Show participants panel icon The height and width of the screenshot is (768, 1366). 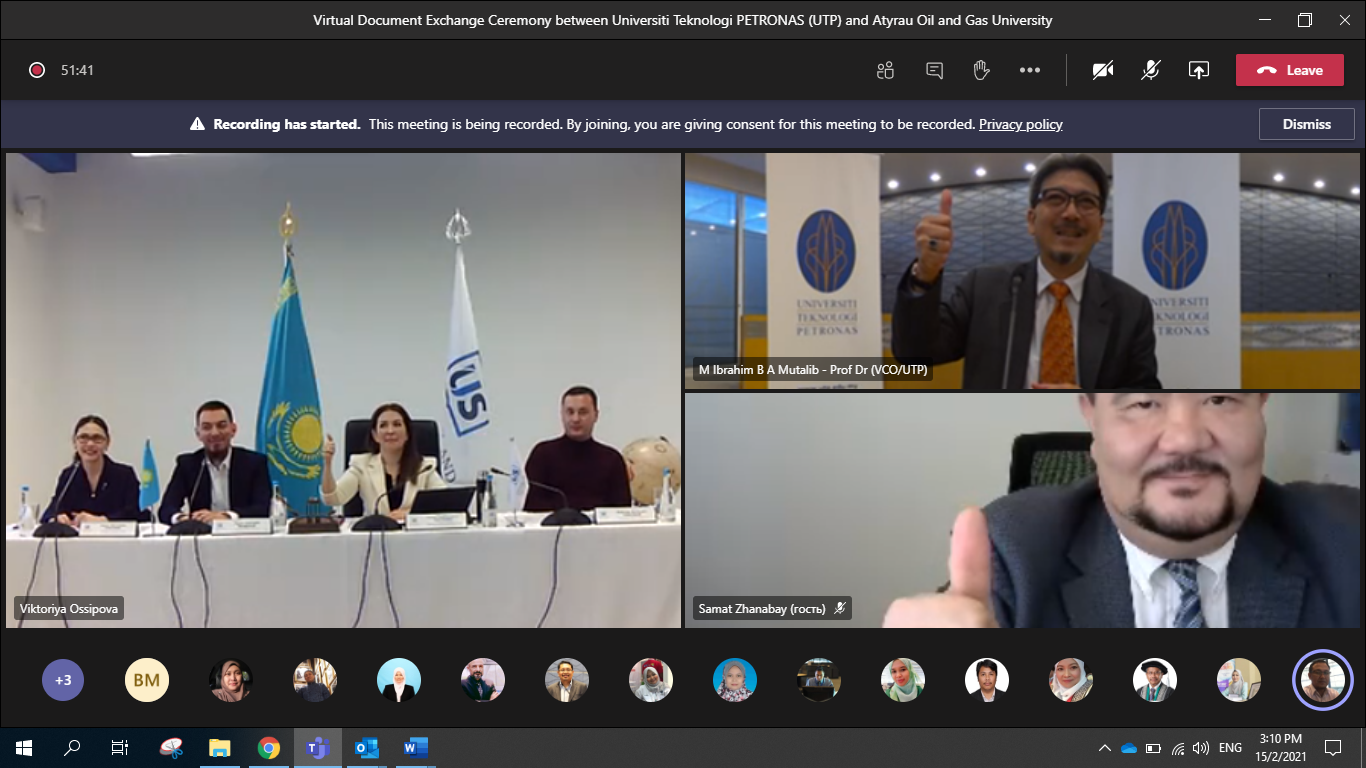pos(885,70)
